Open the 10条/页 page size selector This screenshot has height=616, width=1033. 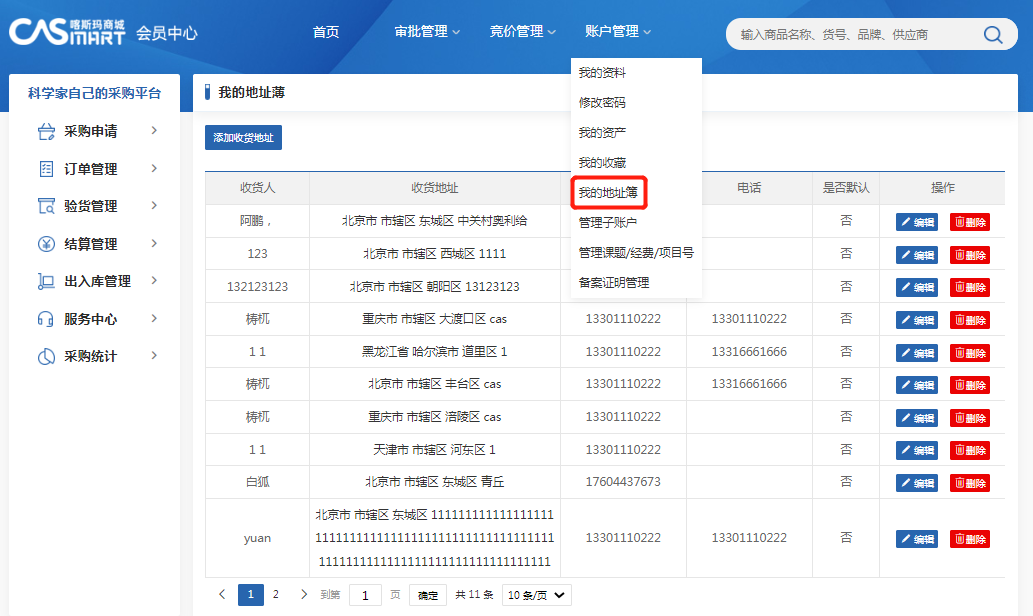click(x=536, y=595)
